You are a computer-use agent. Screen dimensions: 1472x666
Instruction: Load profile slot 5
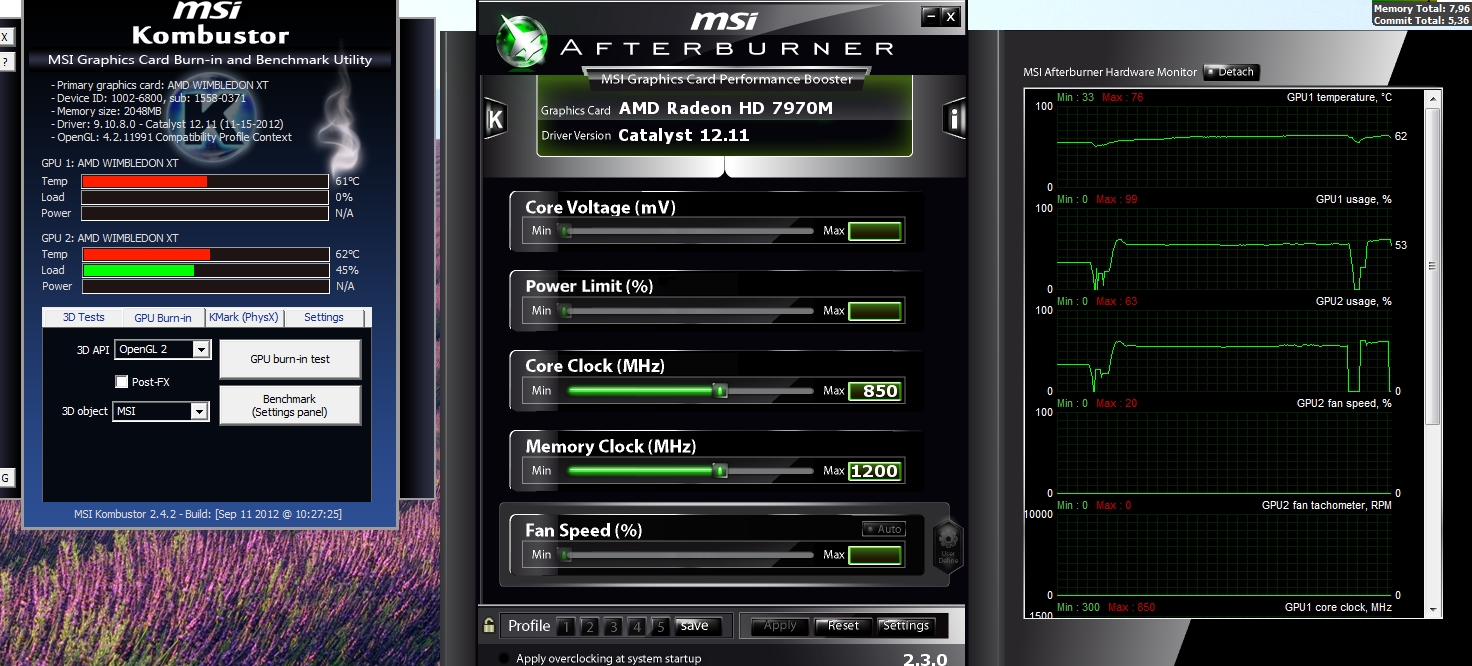tap(659, 627)
